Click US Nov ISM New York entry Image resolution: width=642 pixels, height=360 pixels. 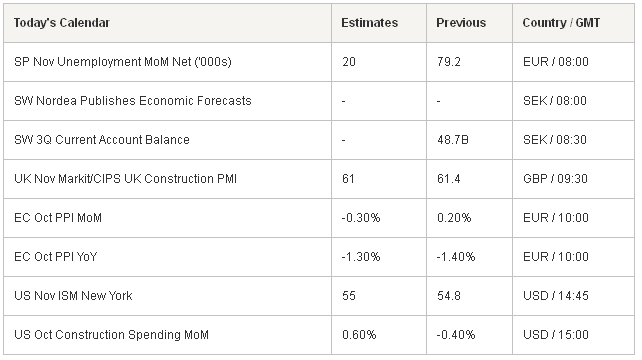tap(73, 296)
